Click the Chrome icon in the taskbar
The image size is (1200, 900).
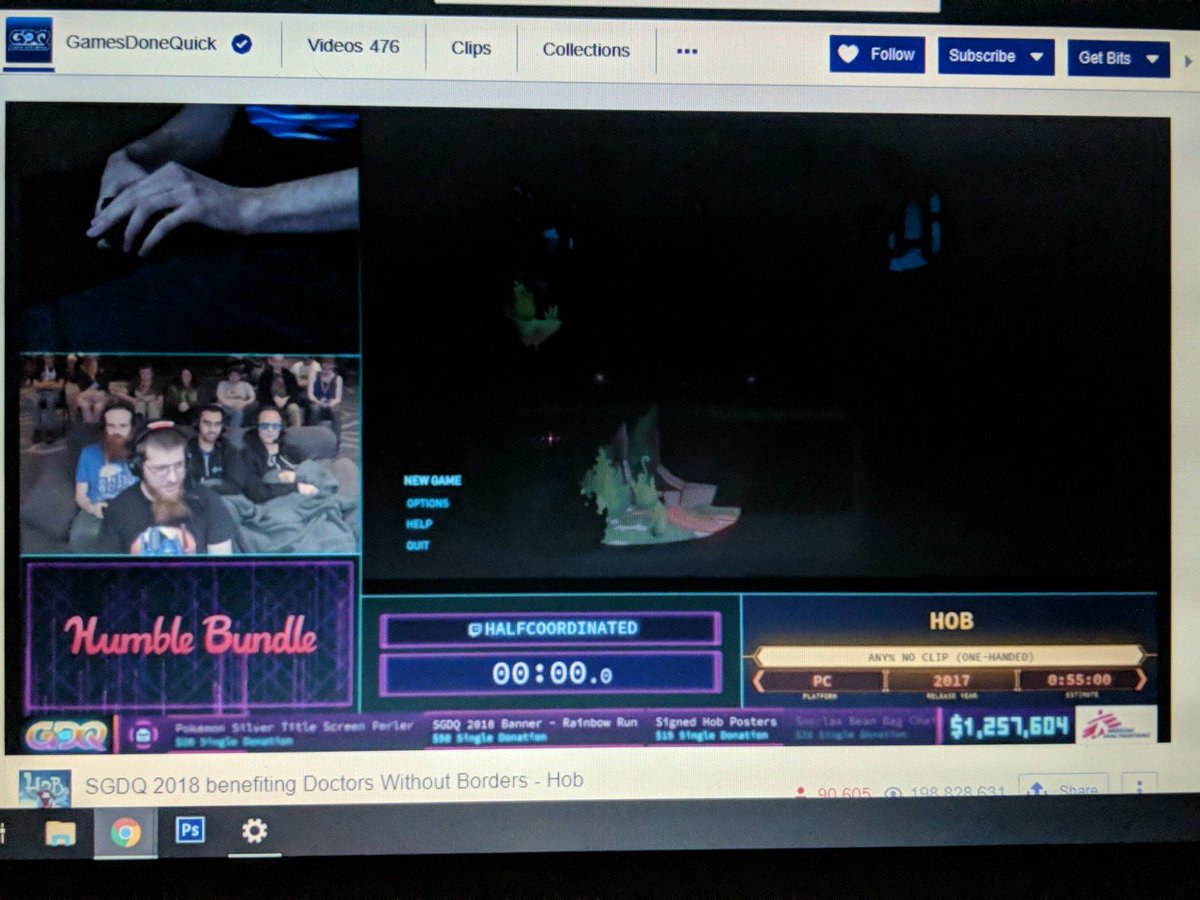coord(125,833)
